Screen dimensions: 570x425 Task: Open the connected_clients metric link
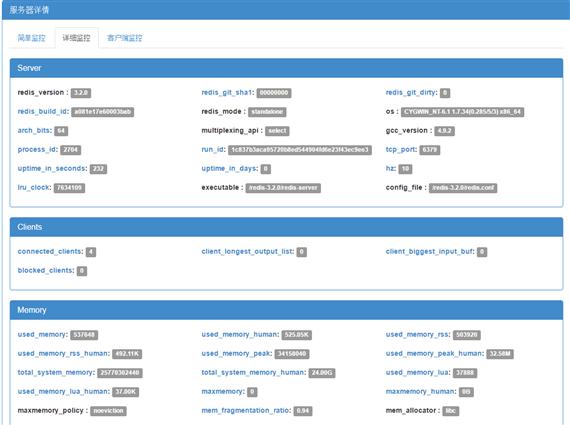[51, 252]
